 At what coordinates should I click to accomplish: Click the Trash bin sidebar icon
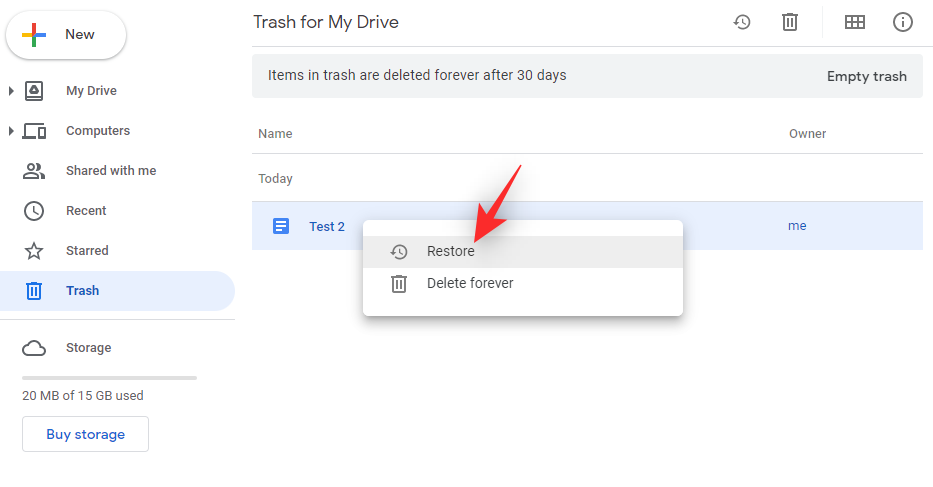34,291
